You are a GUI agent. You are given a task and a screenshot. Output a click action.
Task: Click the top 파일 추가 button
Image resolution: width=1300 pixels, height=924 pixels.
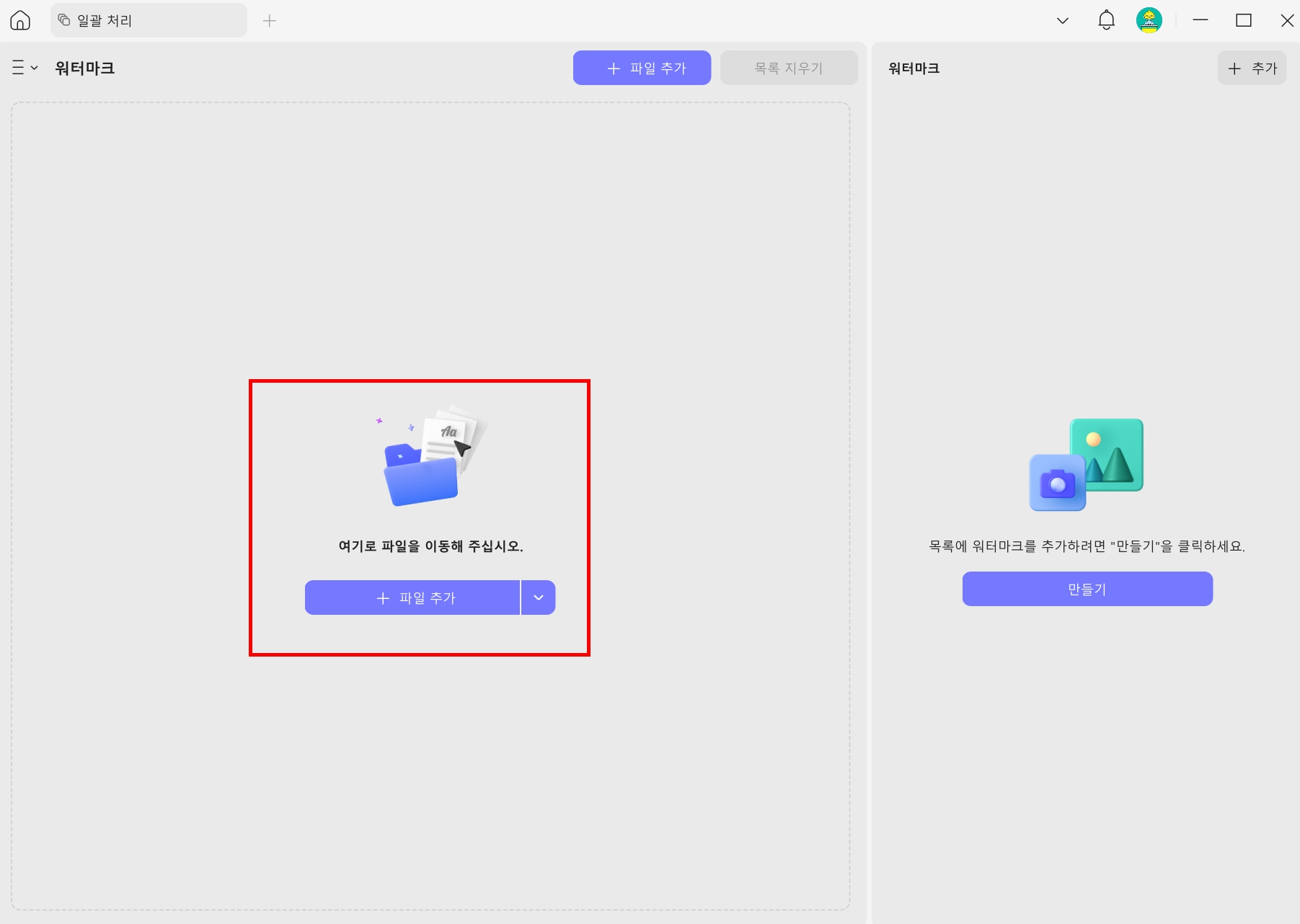642,68
